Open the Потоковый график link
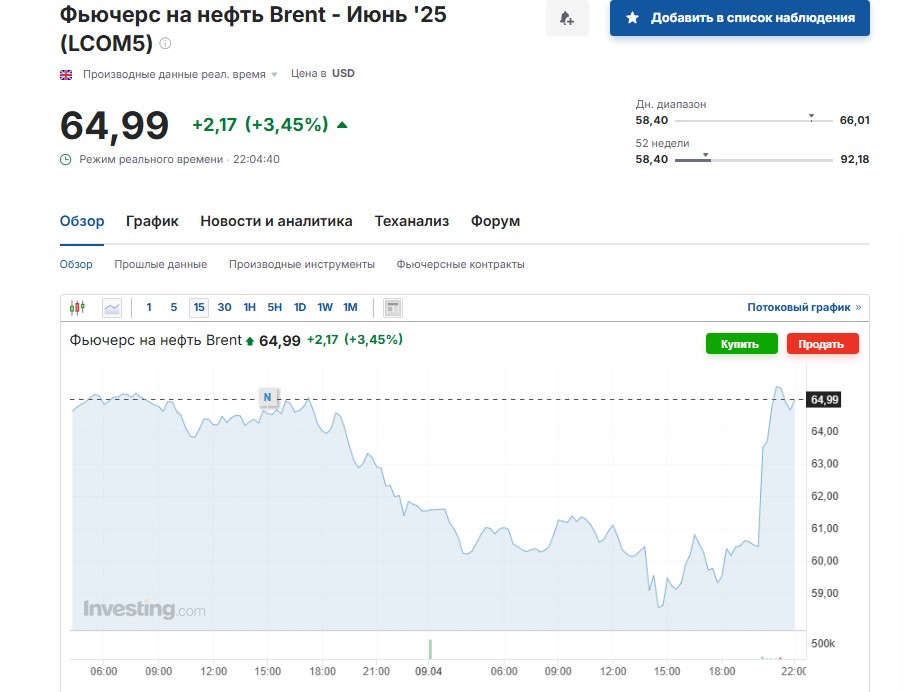 pyautogui.click(x=804, y=307)
